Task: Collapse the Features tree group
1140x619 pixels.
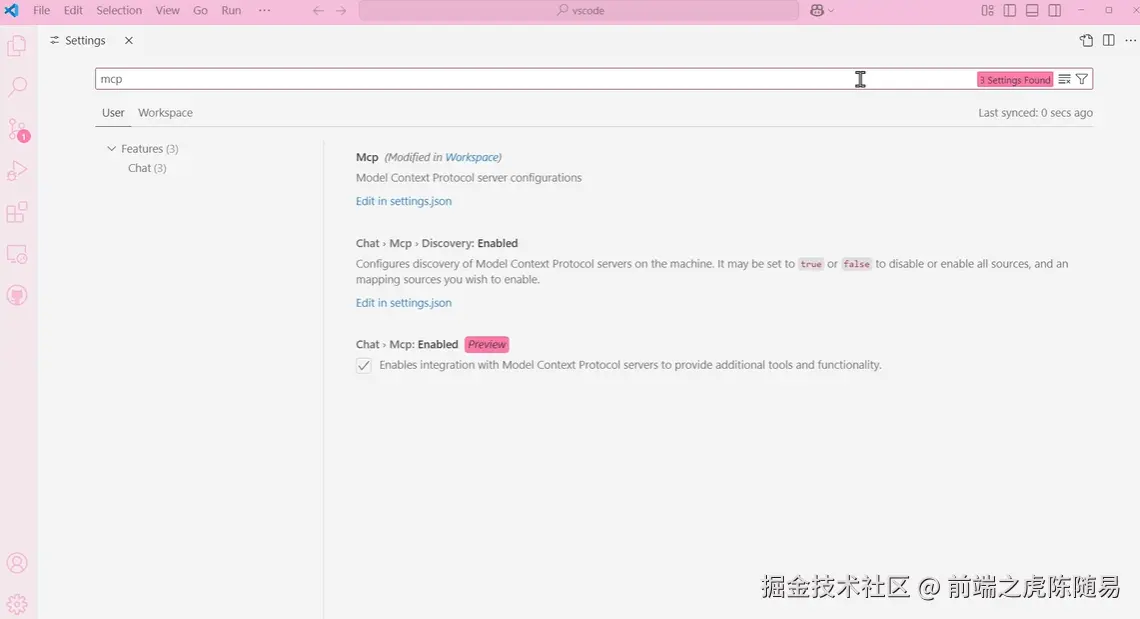Action: 111,148
